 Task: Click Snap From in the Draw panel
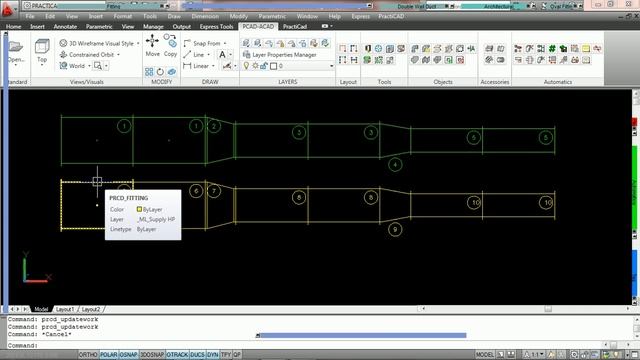pyautogui.click(x=202, y=43)
